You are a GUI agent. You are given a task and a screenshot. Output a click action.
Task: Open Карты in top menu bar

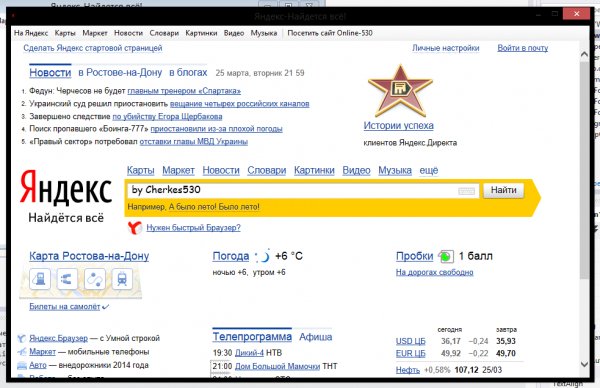coord(65,33)
